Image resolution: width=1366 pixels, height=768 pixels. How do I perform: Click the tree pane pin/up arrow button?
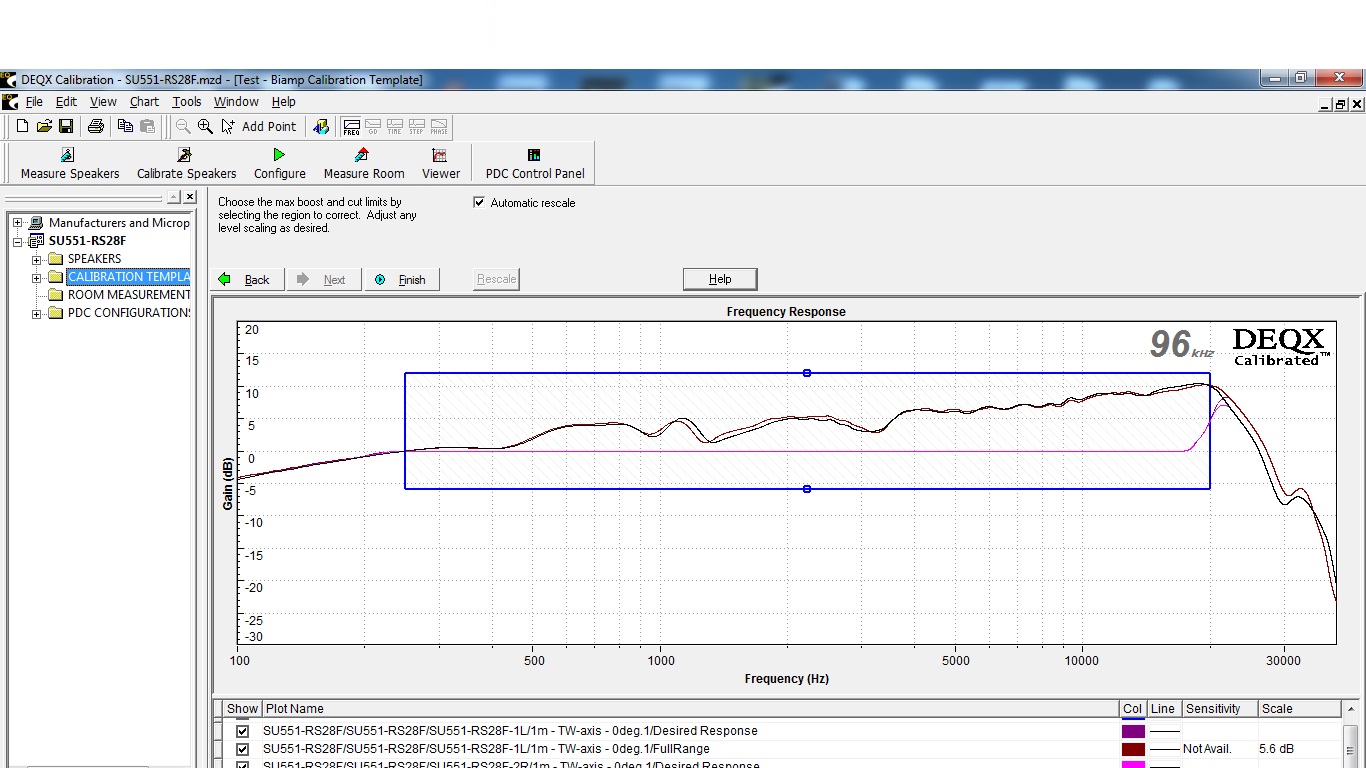click(174, 197)
